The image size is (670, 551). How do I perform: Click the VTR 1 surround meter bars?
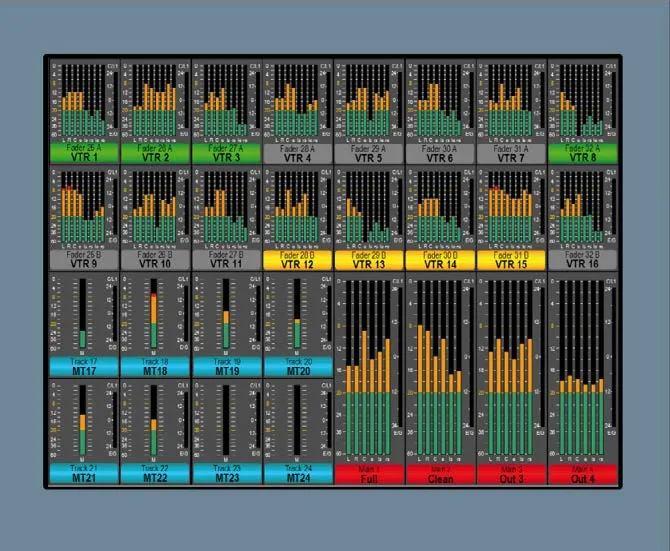tap(83, 100)
